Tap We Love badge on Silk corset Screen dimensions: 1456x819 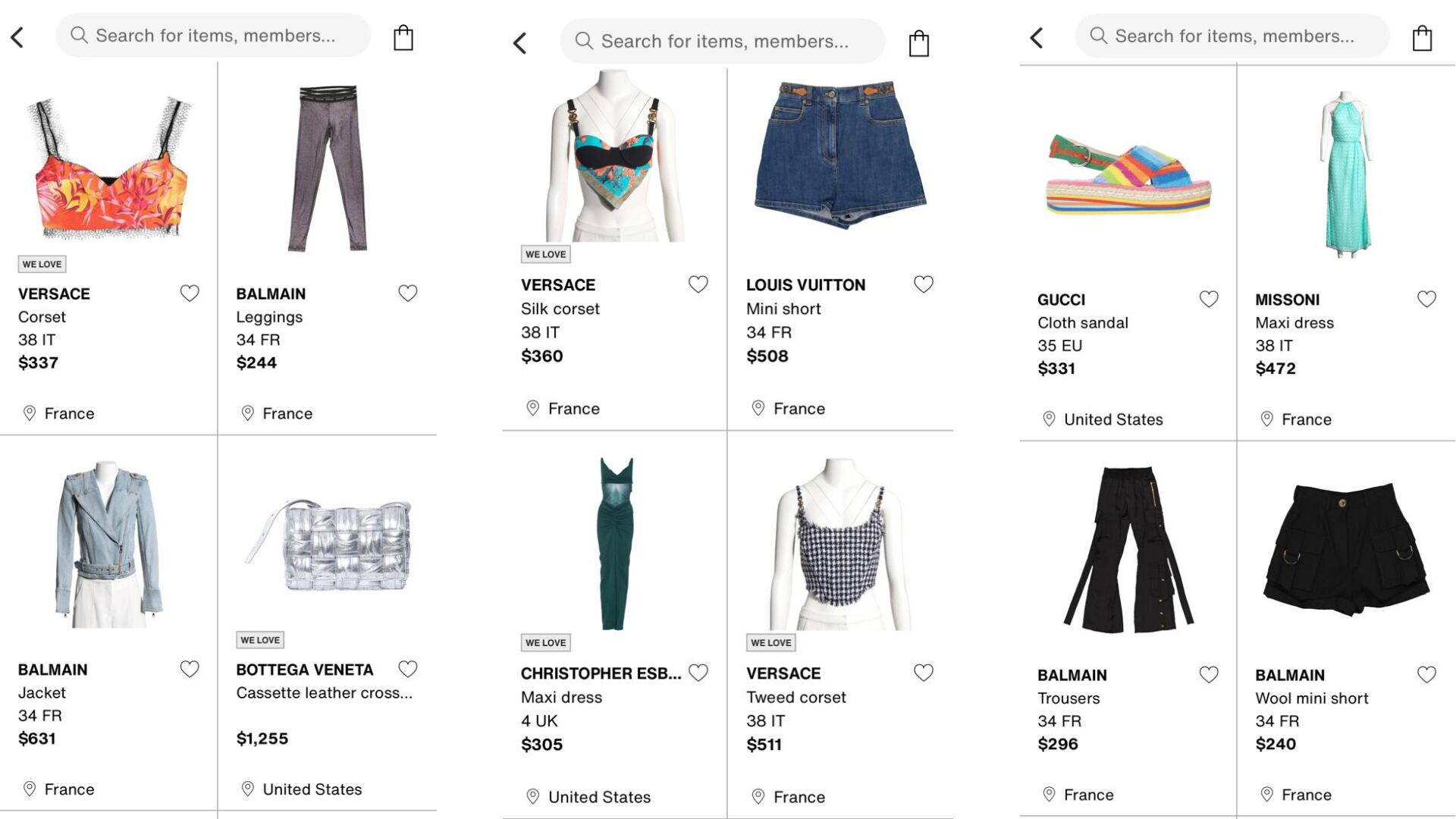click(x=545, y=255)
